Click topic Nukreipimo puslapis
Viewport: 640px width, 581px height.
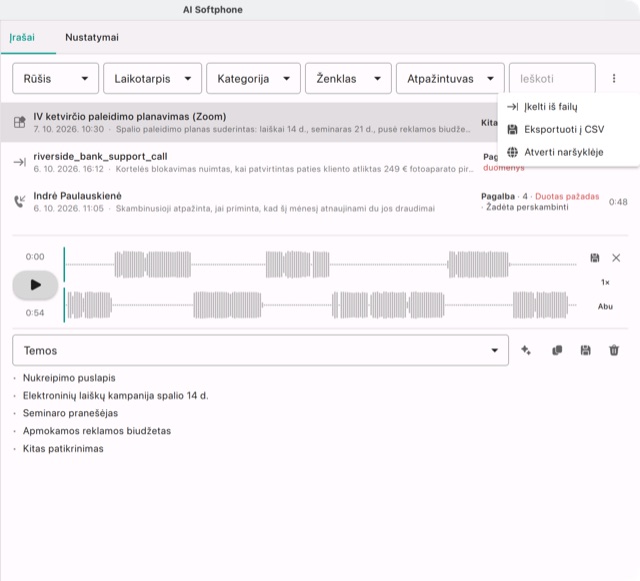(69, 378)
